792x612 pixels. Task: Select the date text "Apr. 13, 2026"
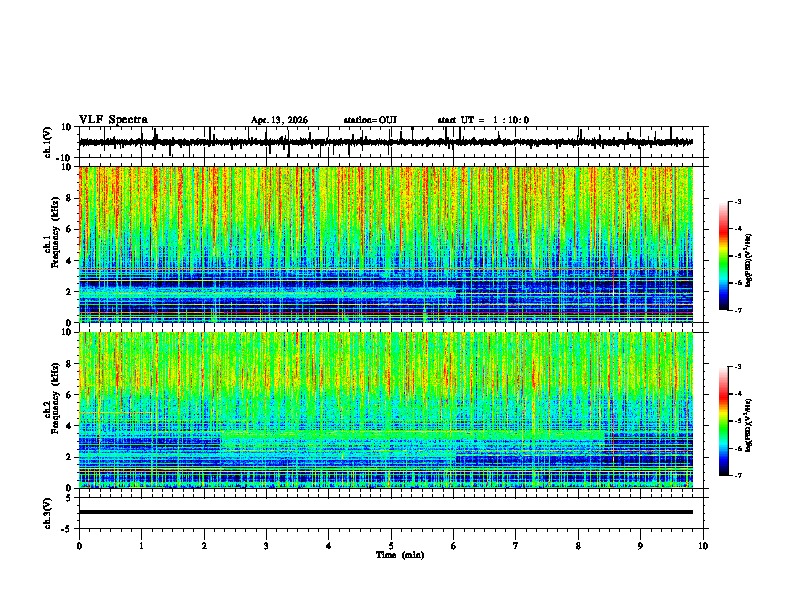click(x=279, y=120)
